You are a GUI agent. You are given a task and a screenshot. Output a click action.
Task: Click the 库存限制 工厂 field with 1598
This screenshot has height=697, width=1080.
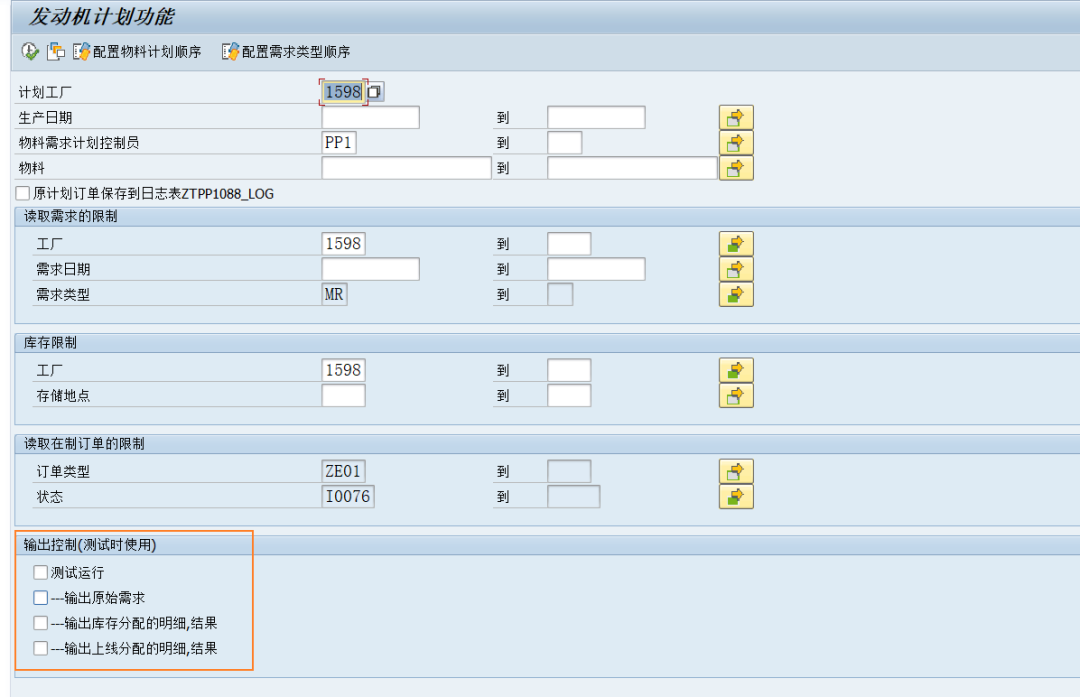[343, 371]
